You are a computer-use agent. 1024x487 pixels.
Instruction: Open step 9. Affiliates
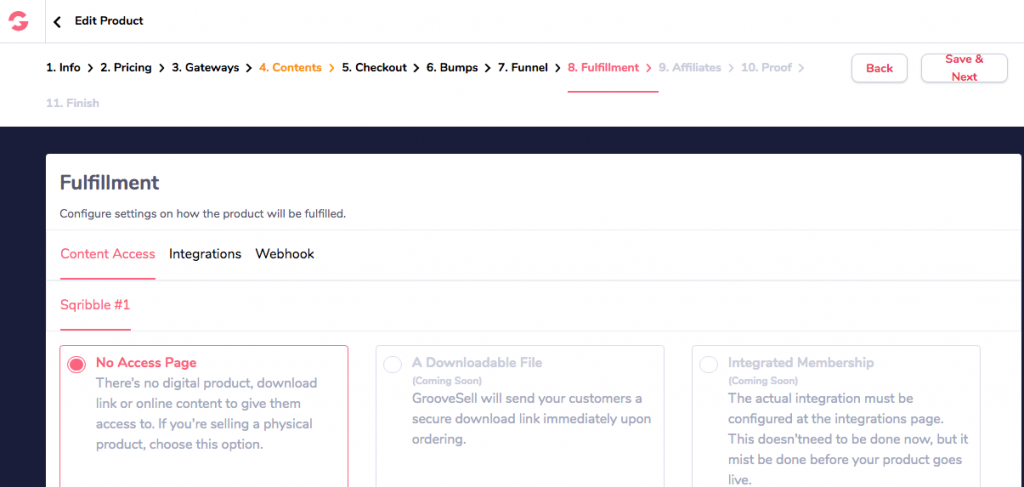coord(689,68)
